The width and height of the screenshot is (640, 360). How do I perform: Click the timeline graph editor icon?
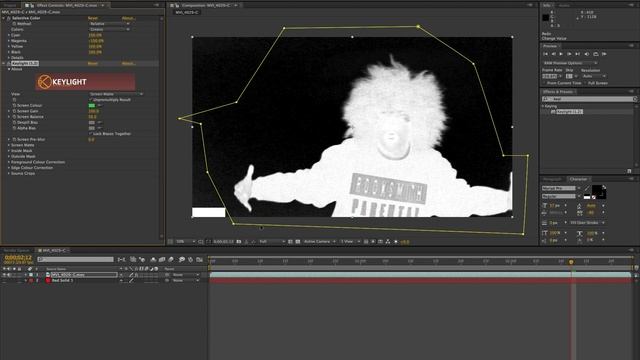tap(200, 259)
